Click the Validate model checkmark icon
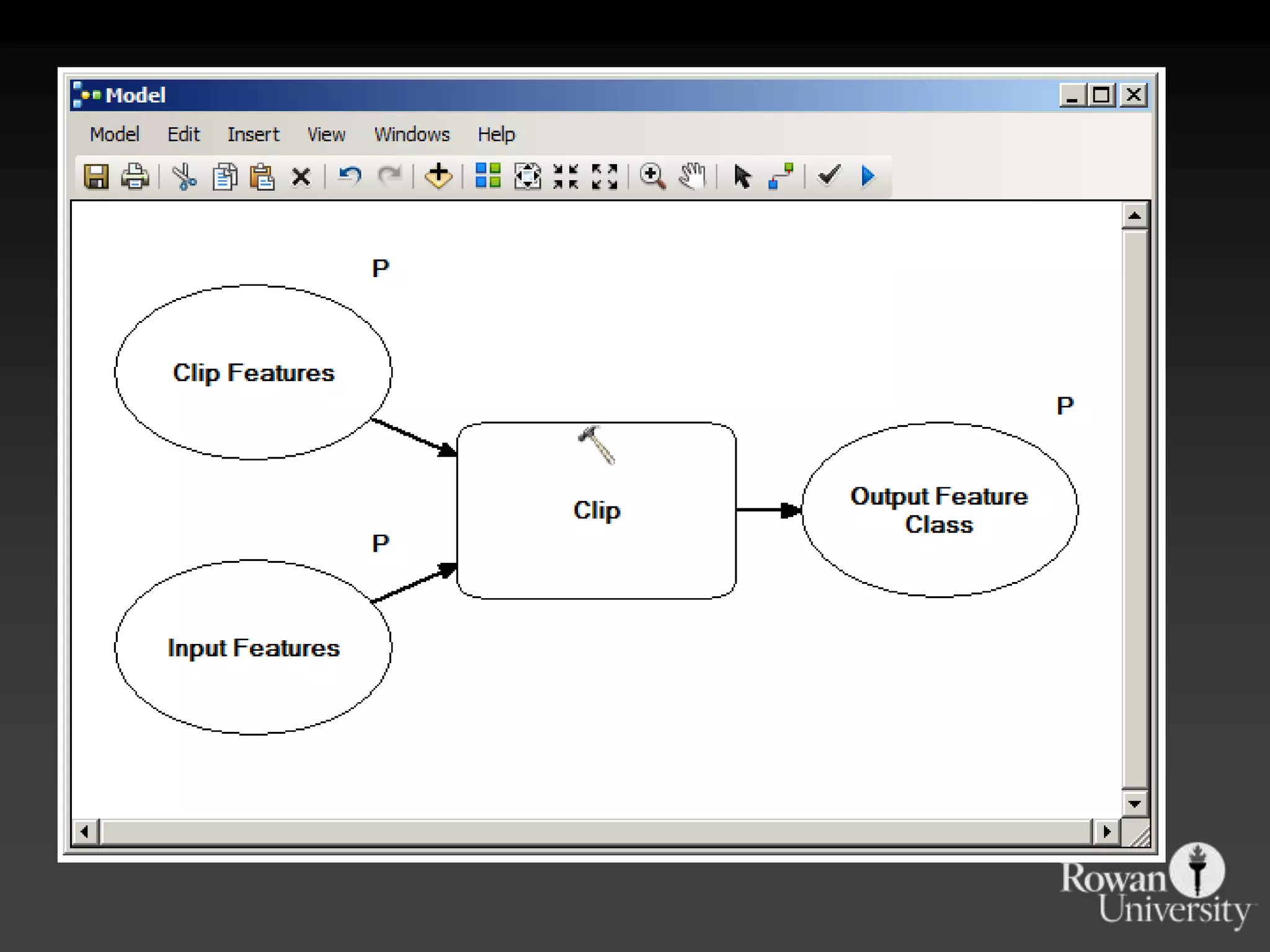The image size is (1270, 952). point(829,175)
